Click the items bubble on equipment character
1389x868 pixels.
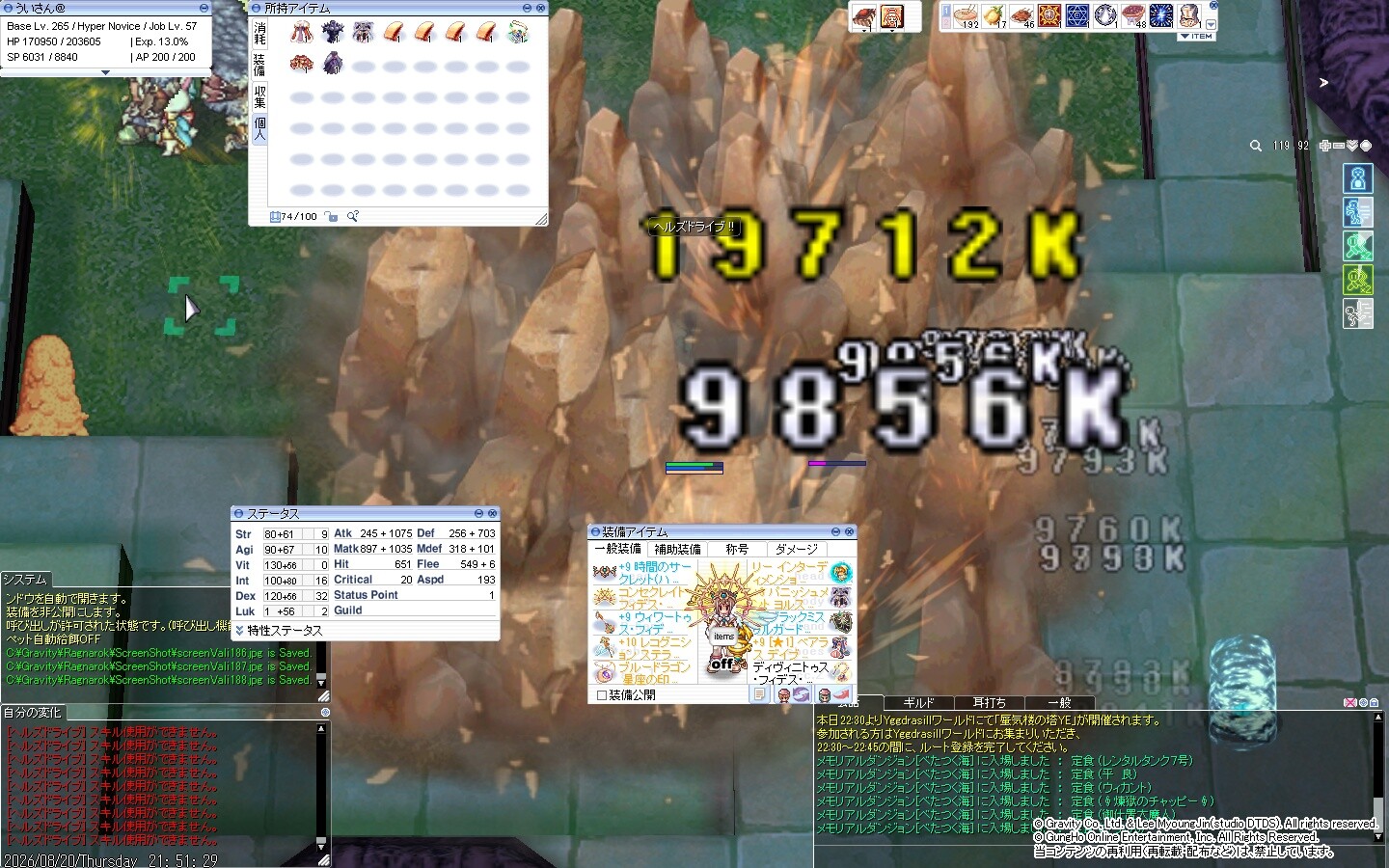click(723, 637)
